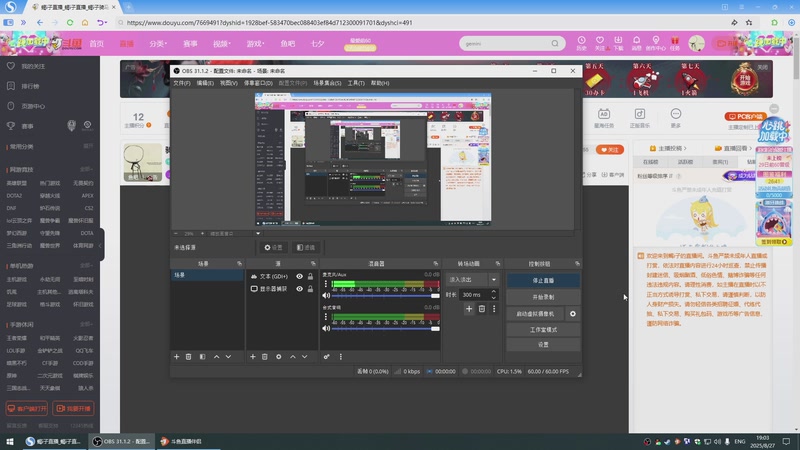Delete selected scene with trash icon
This screenshot has width=800, height=450.
point(188,357)
